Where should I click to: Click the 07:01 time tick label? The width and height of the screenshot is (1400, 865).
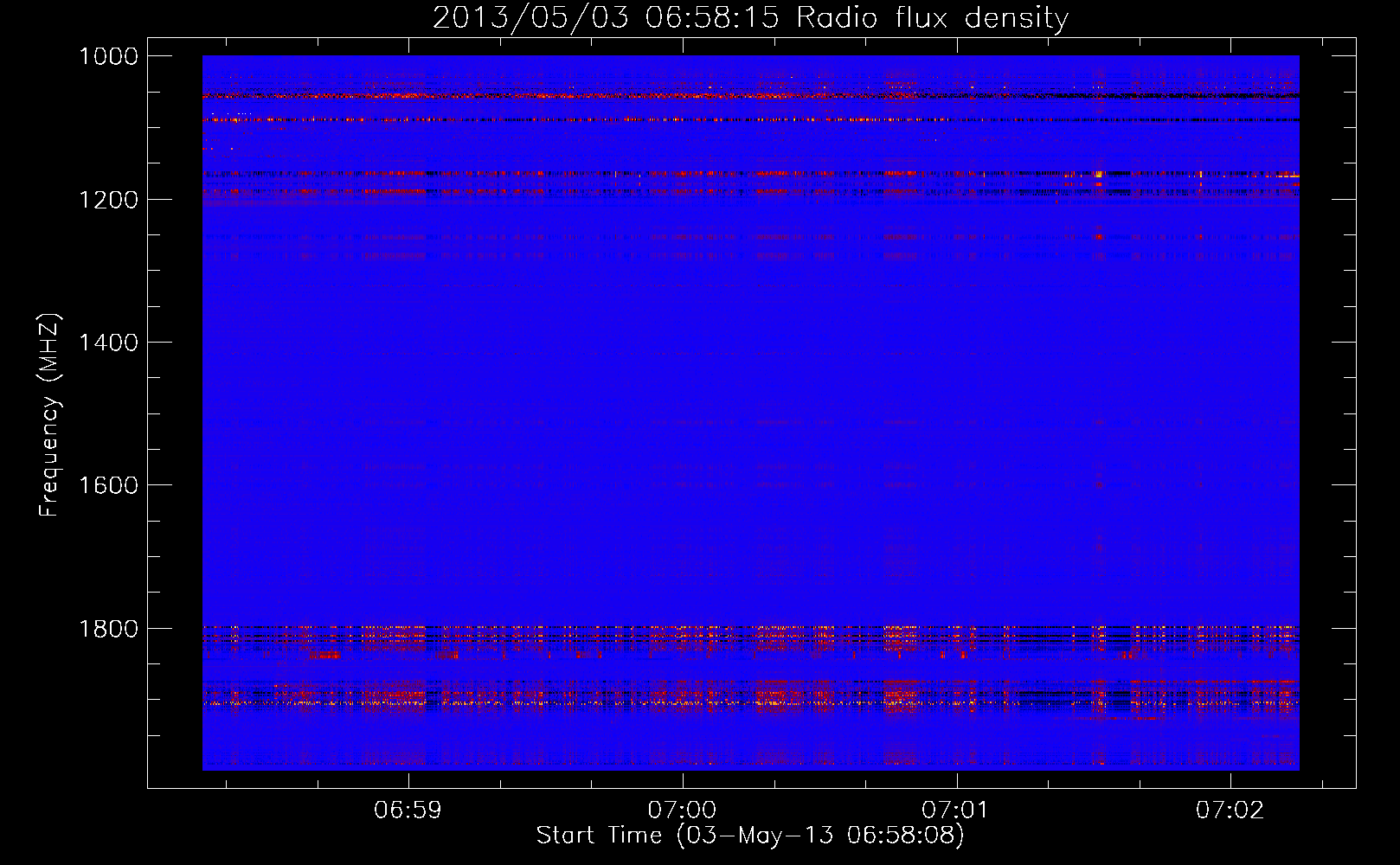pos(955,811)
